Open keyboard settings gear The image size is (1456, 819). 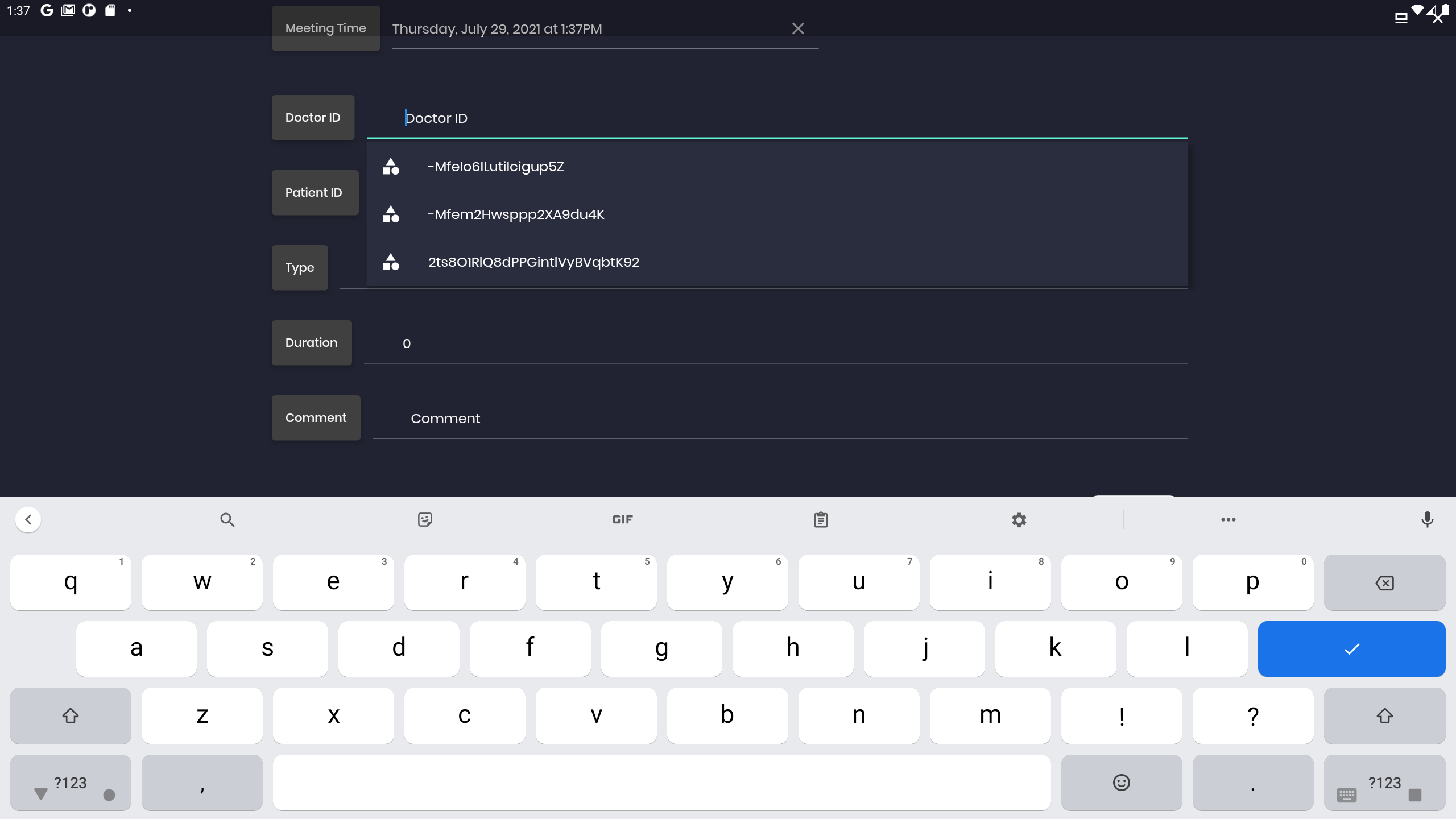click(x=1019, y=519)
